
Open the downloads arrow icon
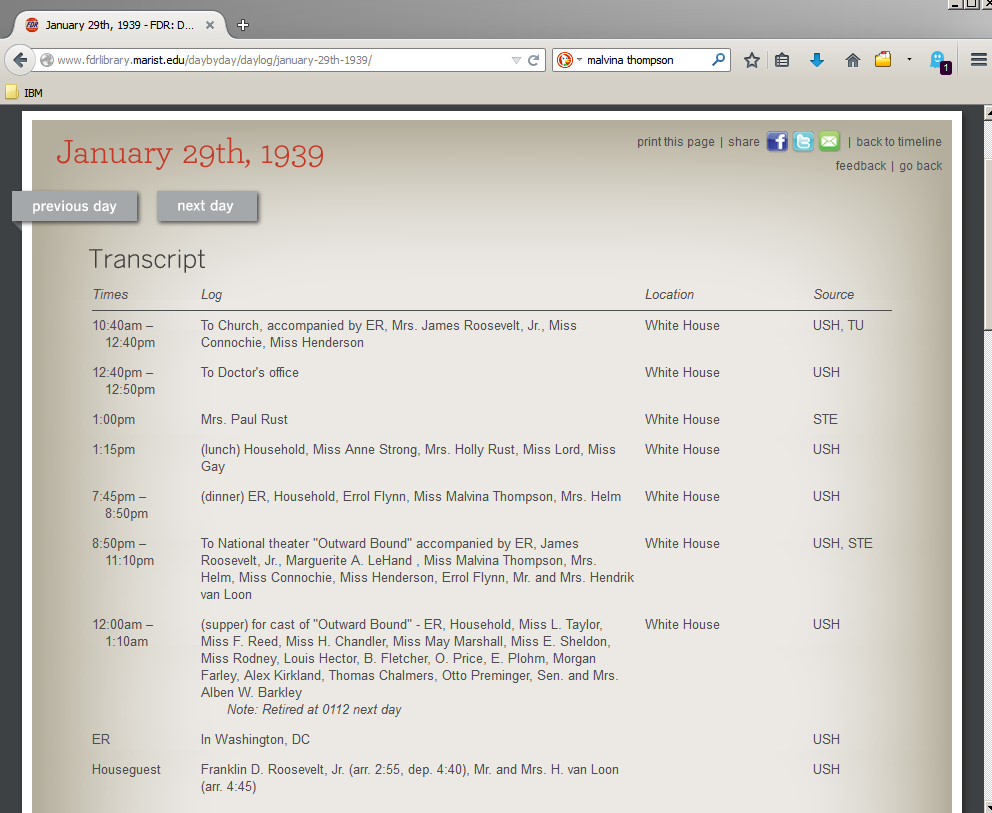pos(817,60)
